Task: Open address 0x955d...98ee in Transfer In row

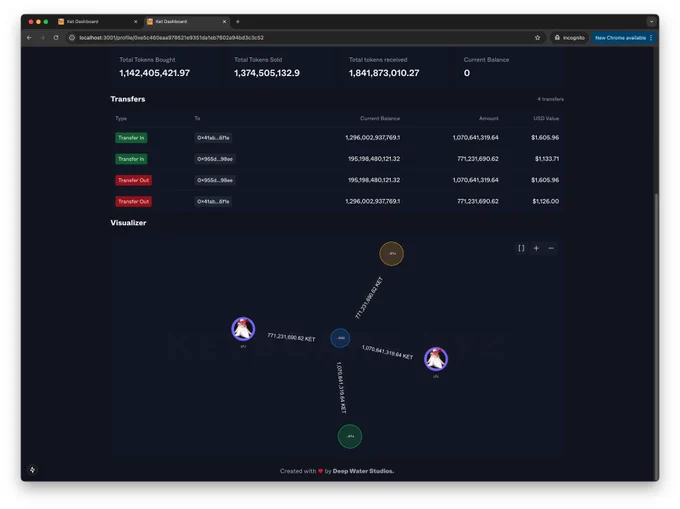Action: pos(215,159)
